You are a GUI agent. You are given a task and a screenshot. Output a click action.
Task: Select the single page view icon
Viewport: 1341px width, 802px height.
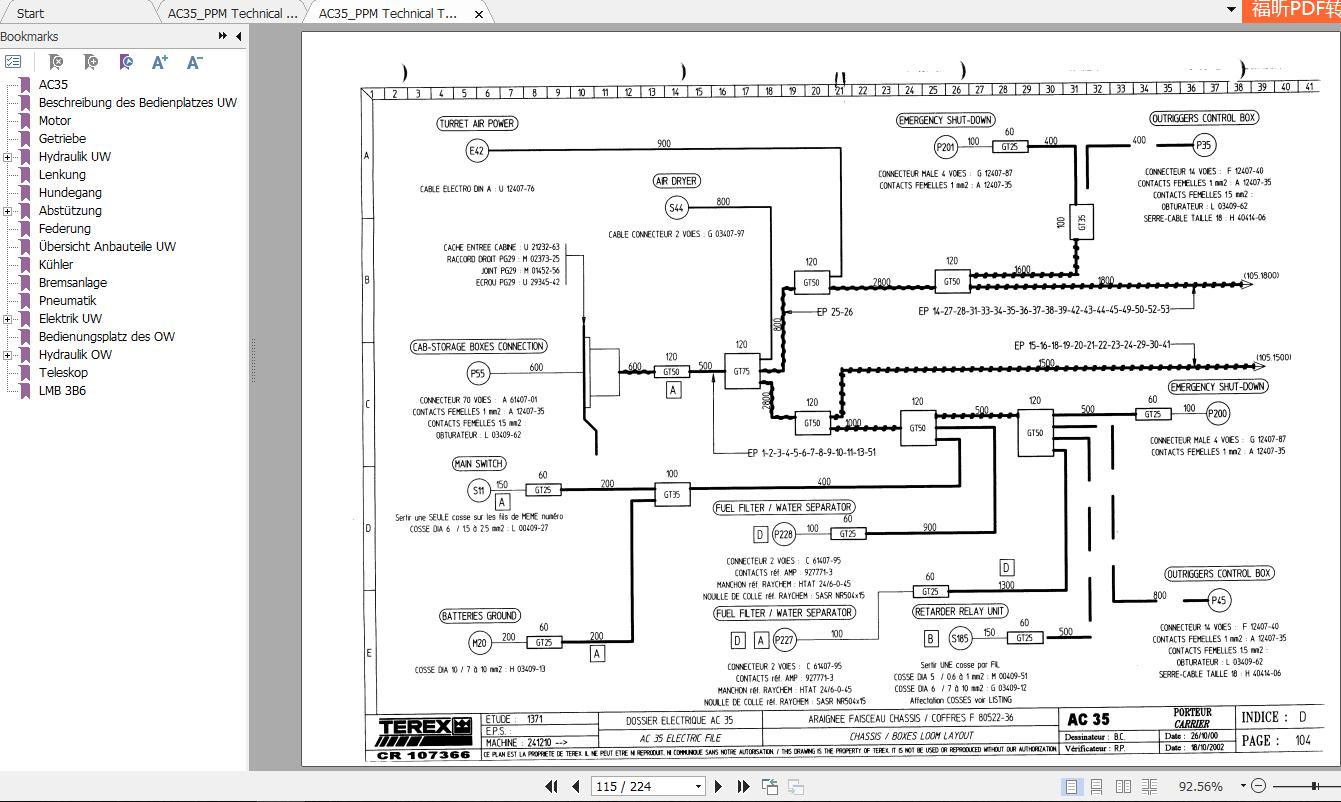(x=1072, y=786)
